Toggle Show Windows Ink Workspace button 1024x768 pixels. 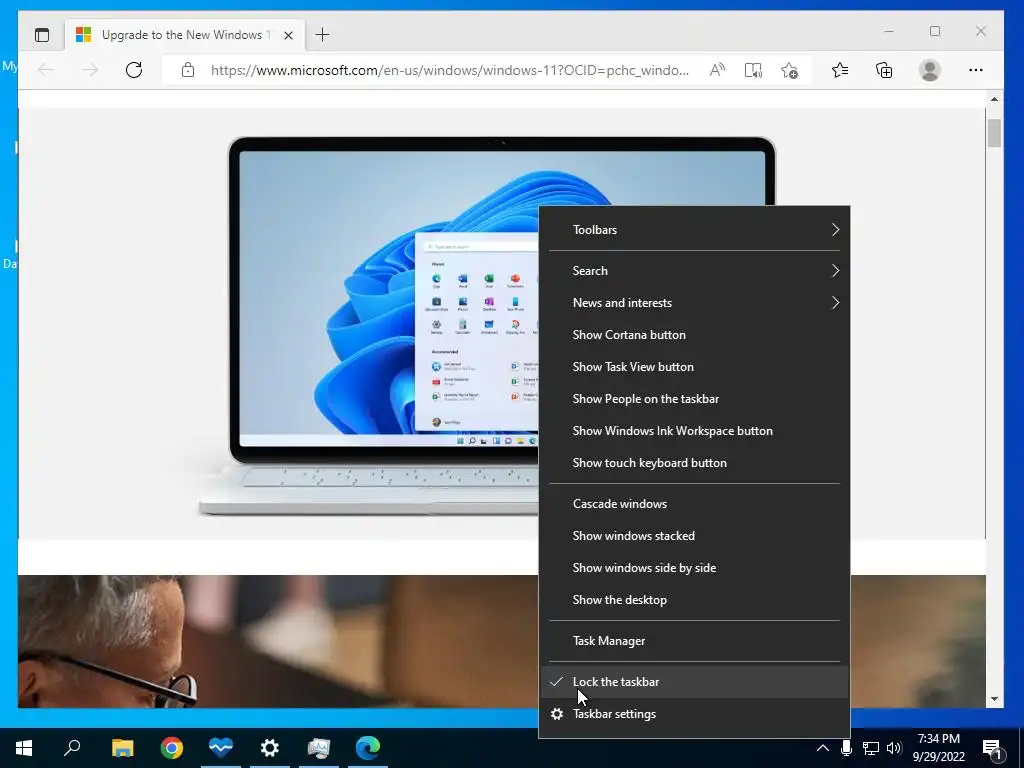point(694,431)
